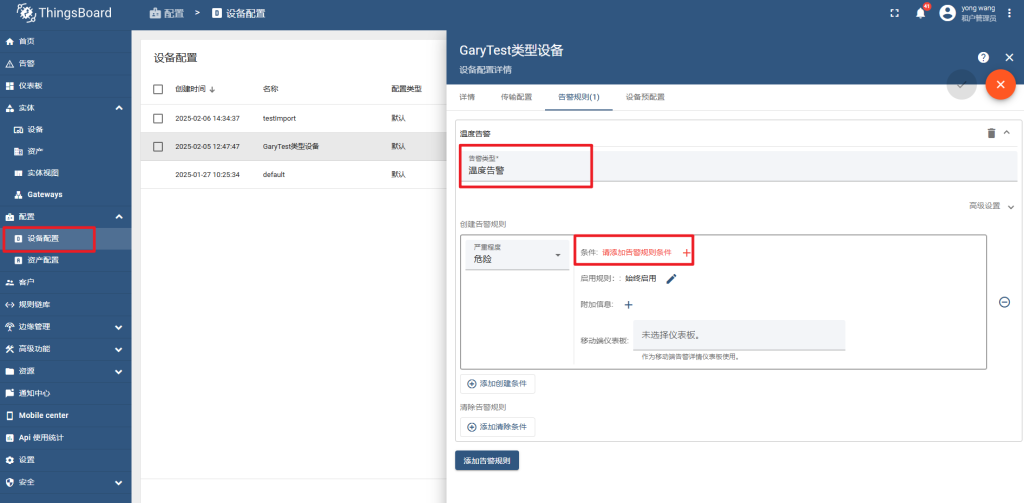Collapse the 温度告警 rule panel
This screenshot has width=1024, height=503.
click(1006, 133)
